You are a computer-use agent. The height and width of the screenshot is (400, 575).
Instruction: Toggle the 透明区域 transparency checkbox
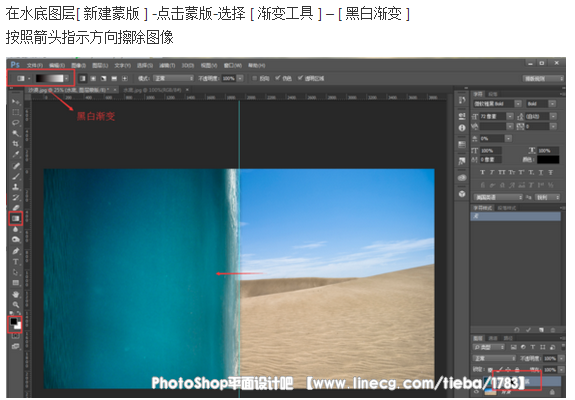(x=300, y=78)
